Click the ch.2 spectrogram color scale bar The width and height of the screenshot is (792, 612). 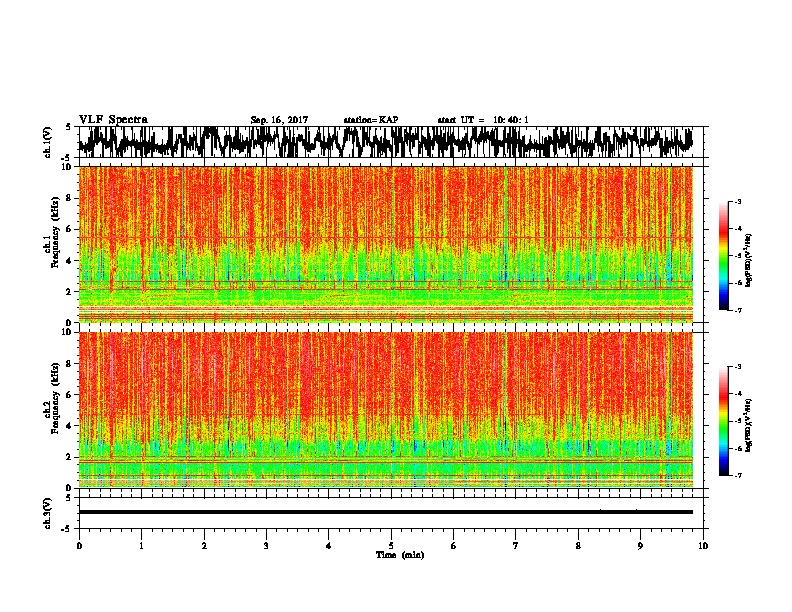(x=724, y=421)
